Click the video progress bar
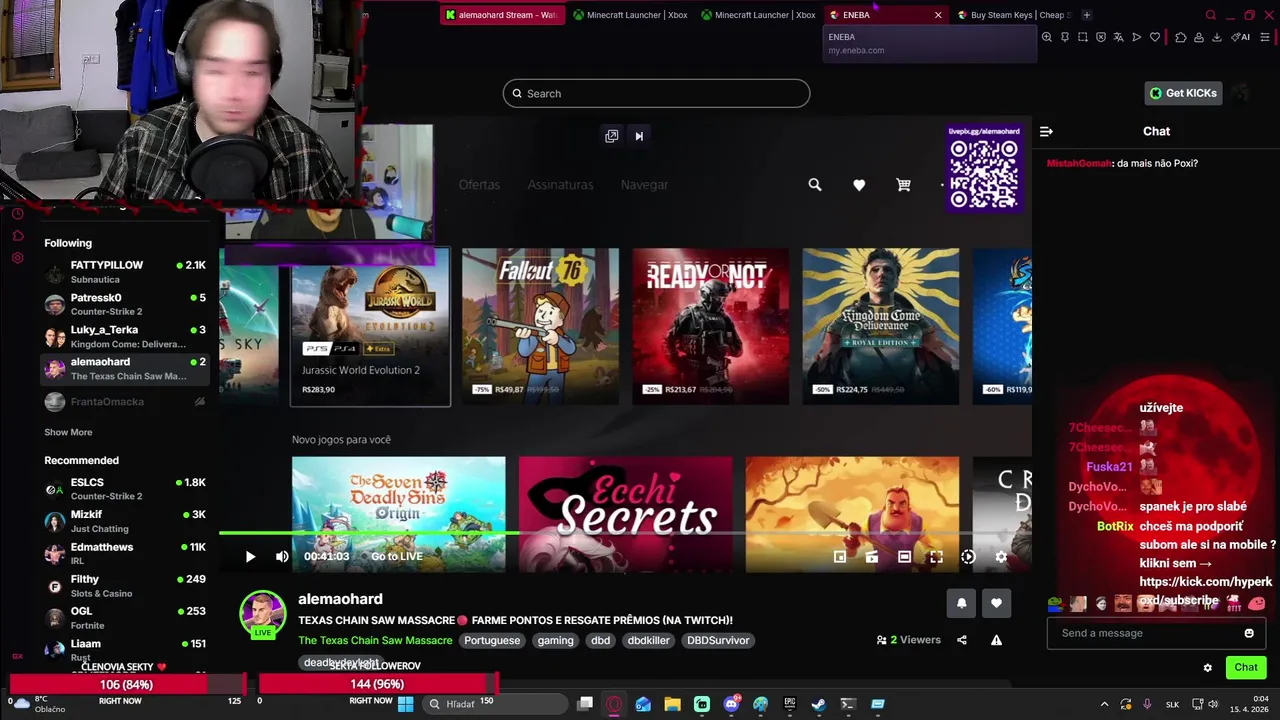The image size is (1280, 720). pos(625,535)
